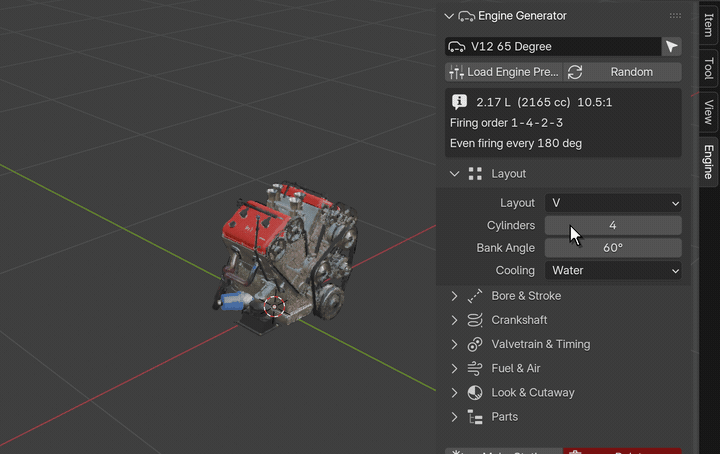Image resolution: width=720 pixels, height=454 pixels.
Task: Click Load Engine Preset button
Action: coord(504,72)
